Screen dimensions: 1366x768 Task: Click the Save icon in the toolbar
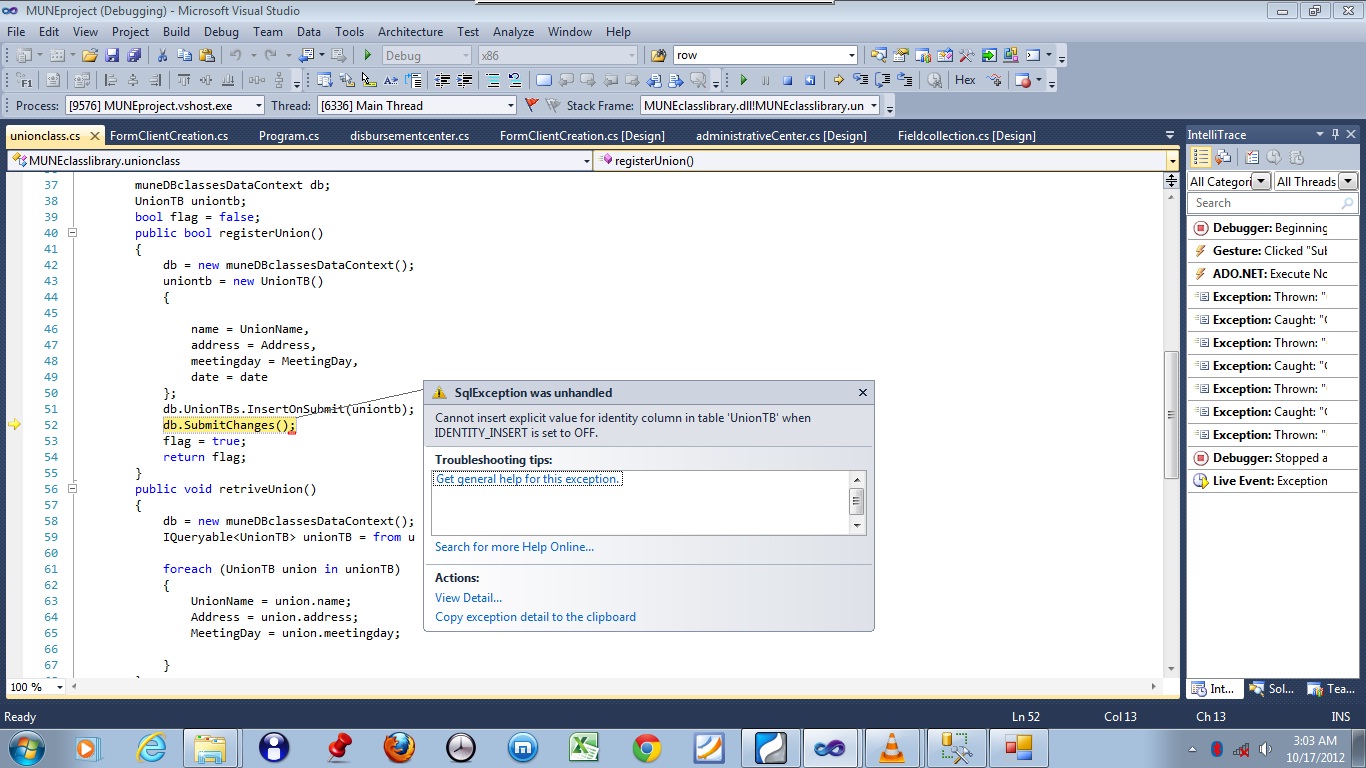click(111, 56)
